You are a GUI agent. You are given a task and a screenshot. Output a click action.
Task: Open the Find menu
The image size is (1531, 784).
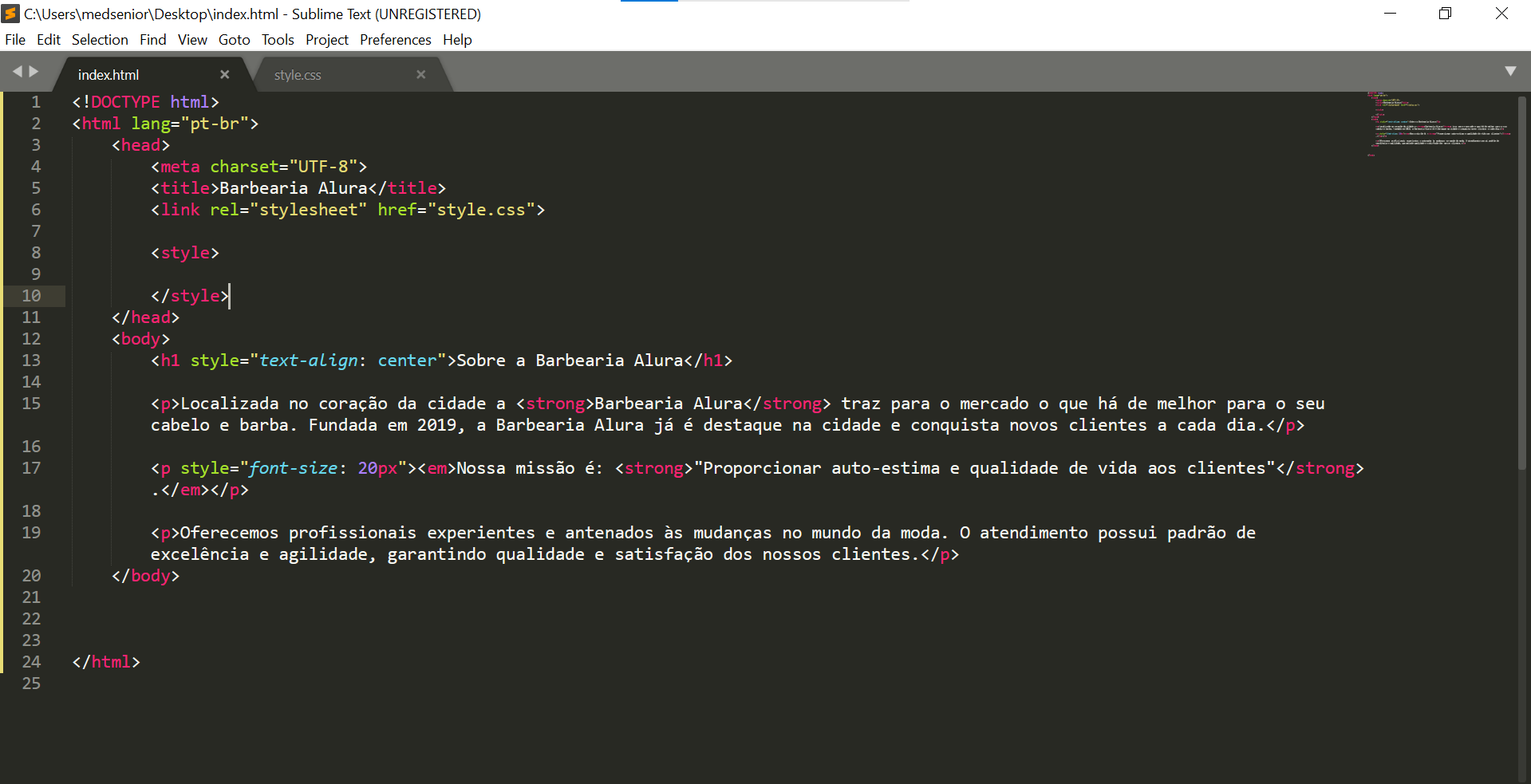[153, 40]
